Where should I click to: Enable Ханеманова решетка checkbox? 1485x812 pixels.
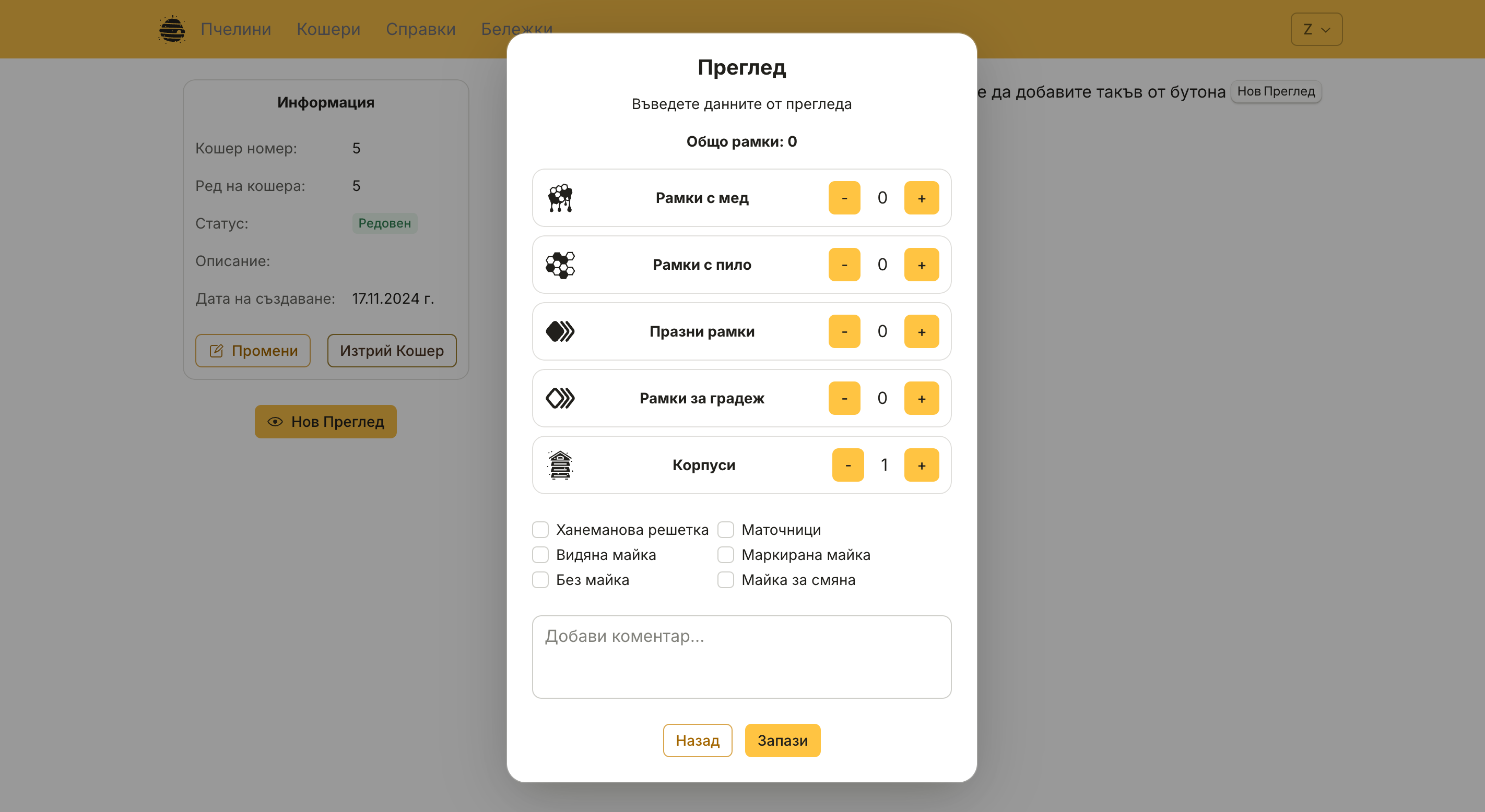coord(540,530)
